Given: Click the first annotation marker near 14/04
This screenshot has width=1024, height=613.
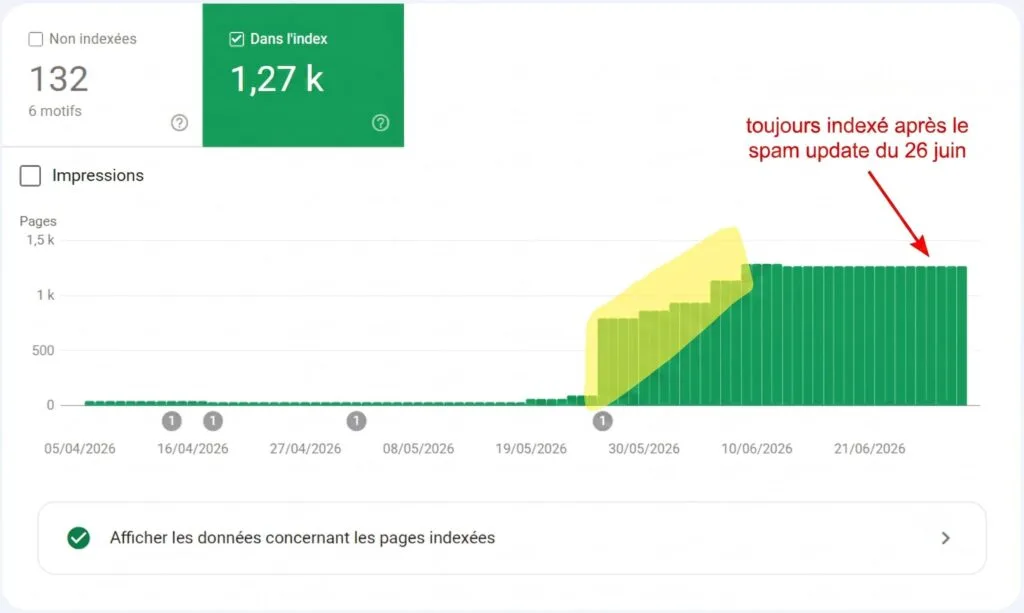Looking at the screenshot, I should click(172, 421).
